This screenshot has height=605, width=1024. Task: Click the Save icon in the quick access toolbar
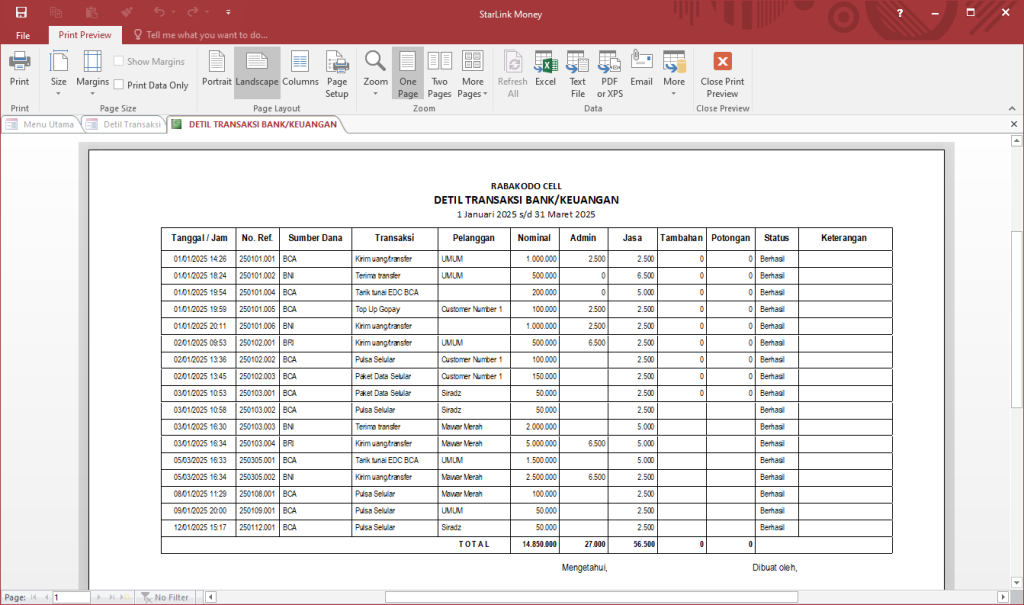[x=22, y=12]
